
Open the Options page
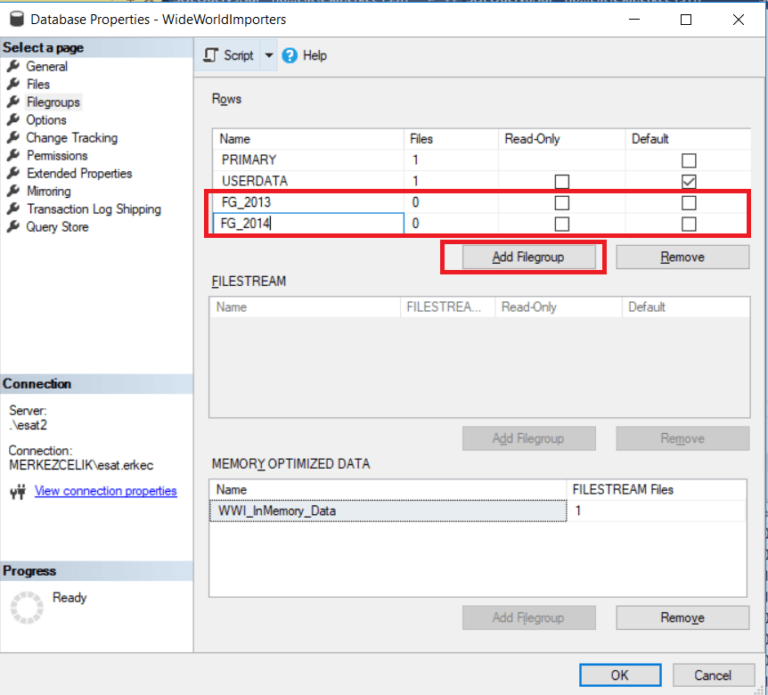(46, 120)
